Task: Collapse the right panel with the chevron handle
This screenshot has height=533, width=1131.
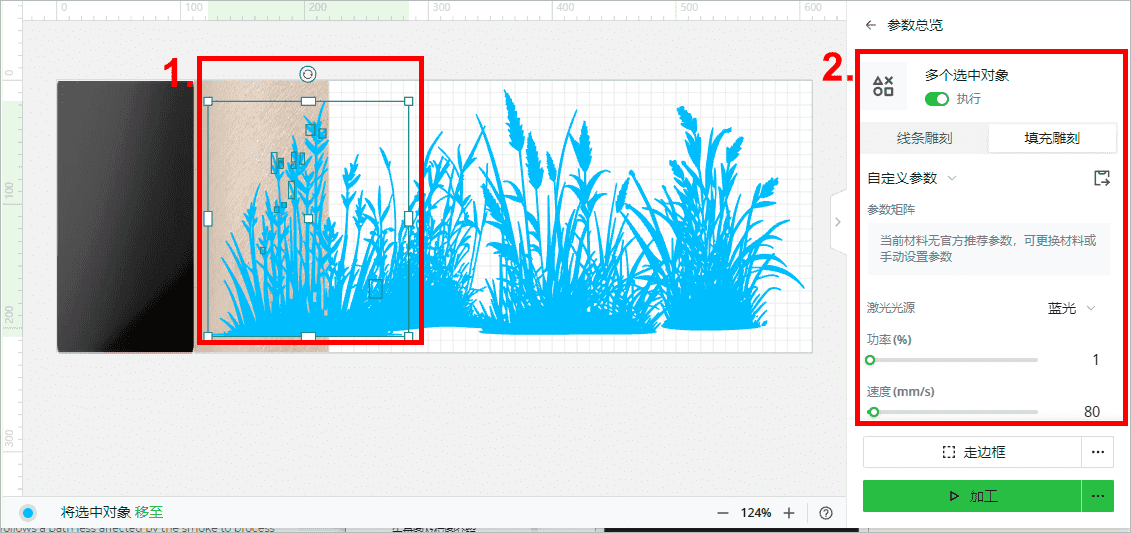Action: 837,222
